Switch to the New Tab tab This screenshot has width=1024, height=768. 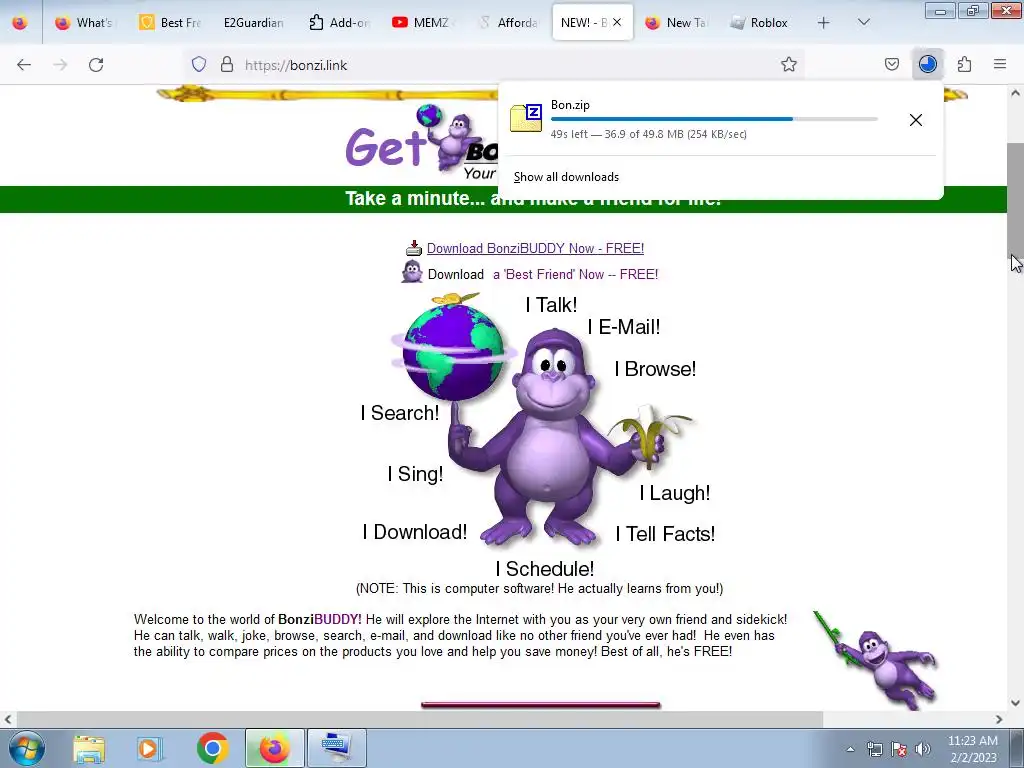[x=677, y=23]
